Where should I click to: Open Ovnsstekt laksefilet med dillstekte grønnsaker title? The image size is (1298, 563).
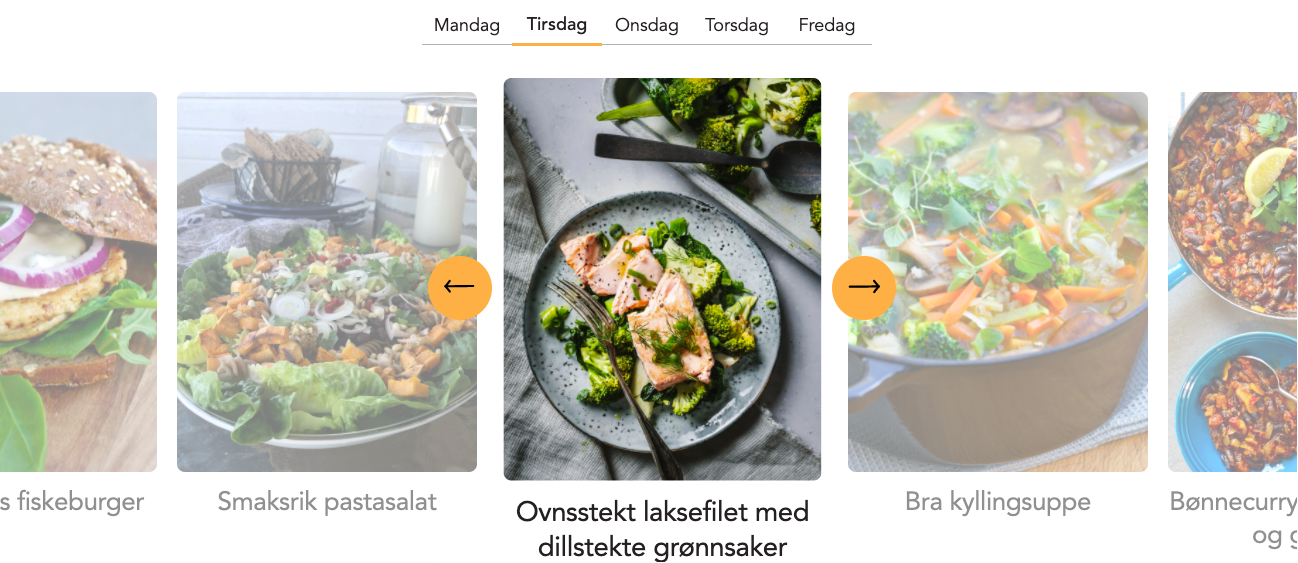(x=662, y=529)
